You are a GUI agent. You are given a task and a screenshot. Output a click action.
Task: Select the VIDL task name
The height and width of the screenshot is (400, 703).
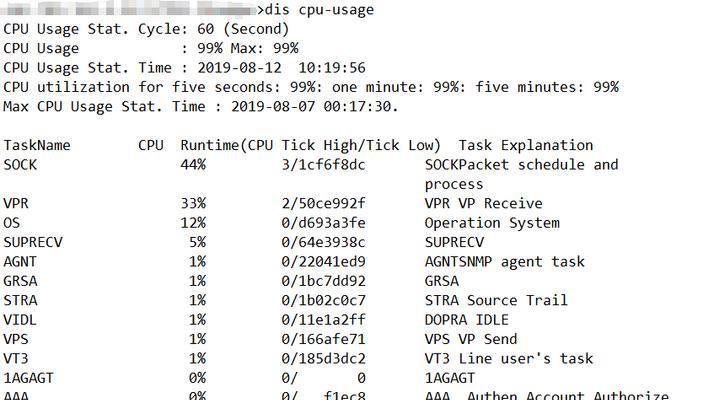tap(20, 320)
